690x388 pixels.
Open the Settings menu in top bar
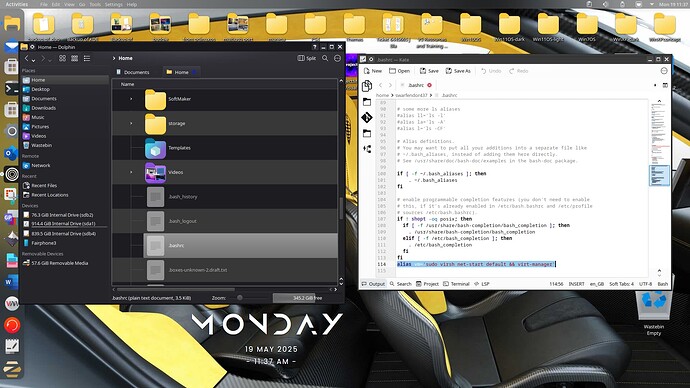pos(114,4)
